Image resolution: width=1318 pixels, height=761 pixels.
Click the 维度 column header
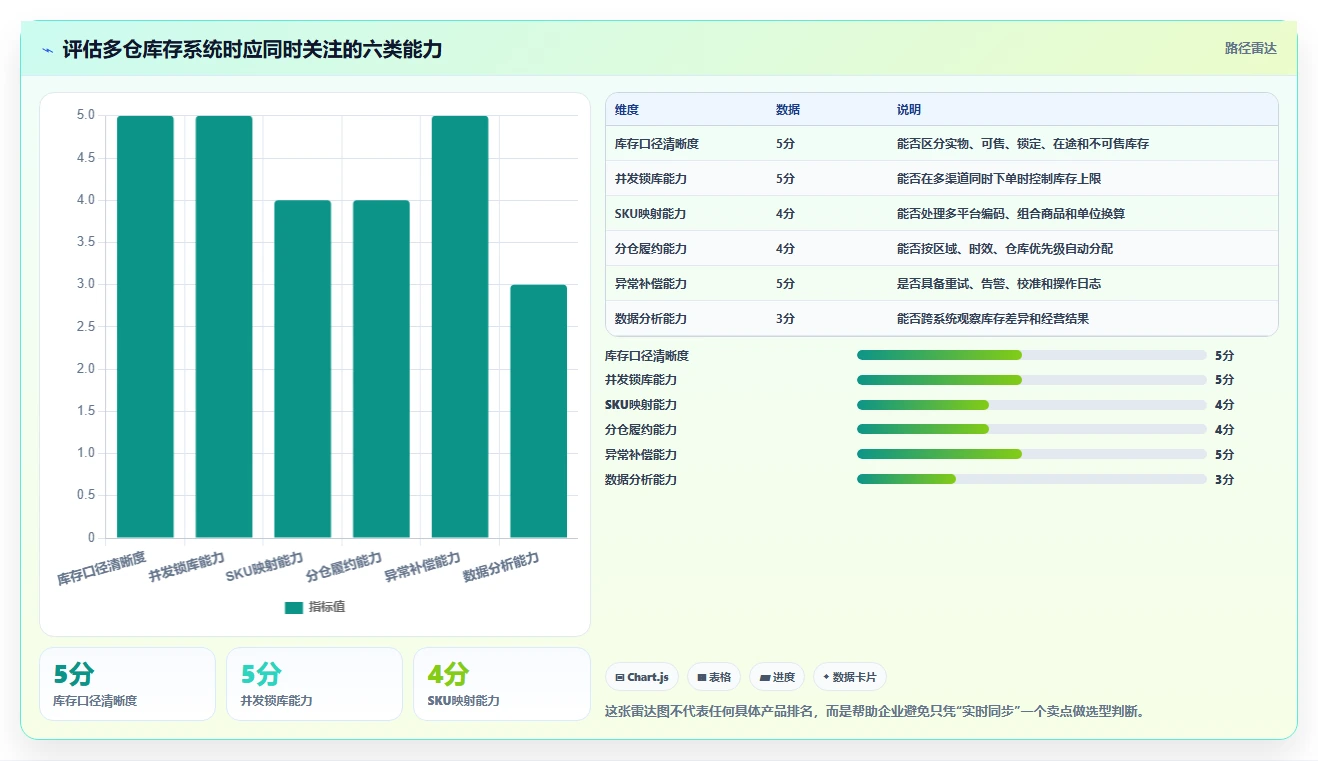627,109
